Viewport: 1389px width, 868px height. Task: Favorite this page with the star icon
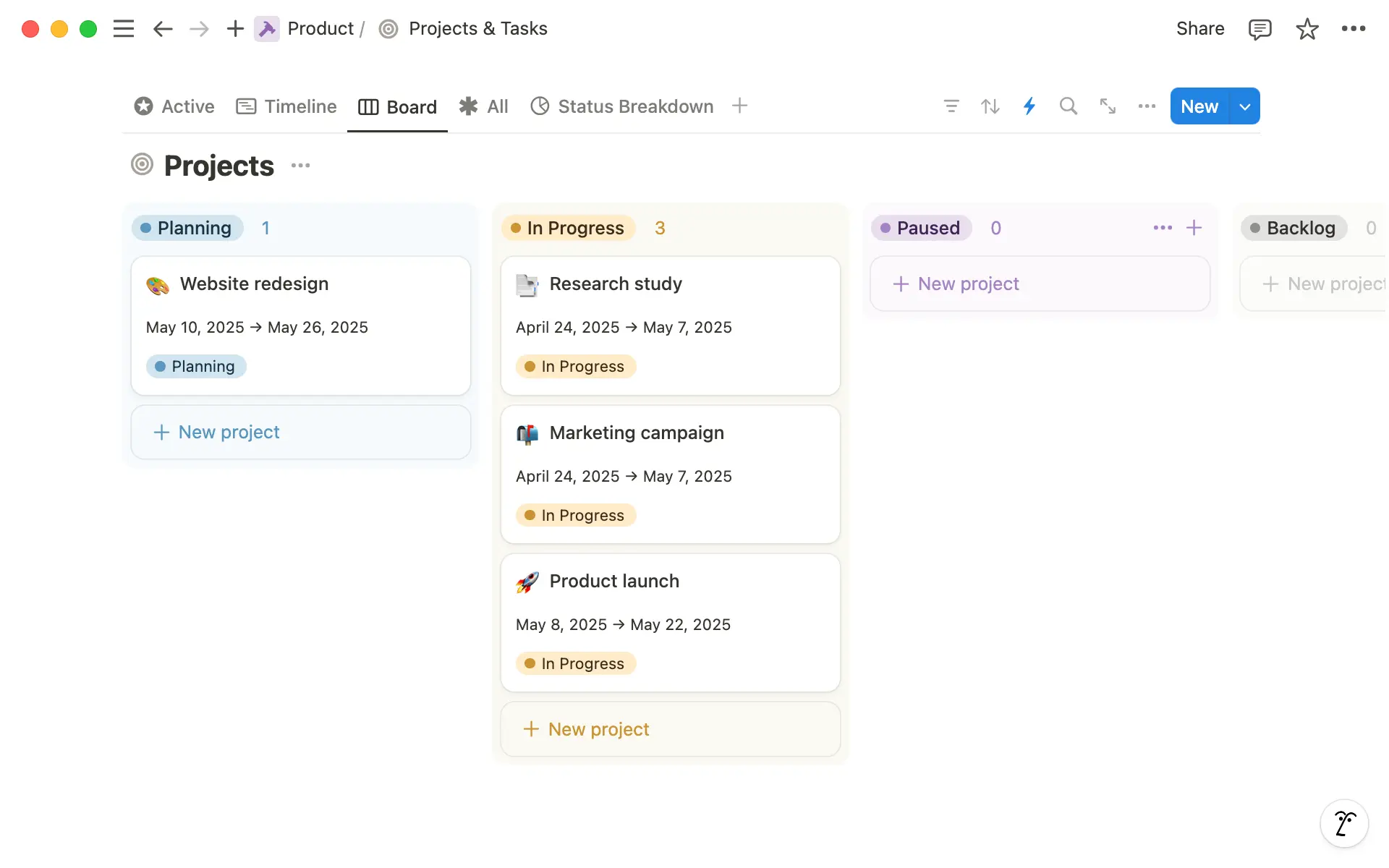coord(1307,28)
